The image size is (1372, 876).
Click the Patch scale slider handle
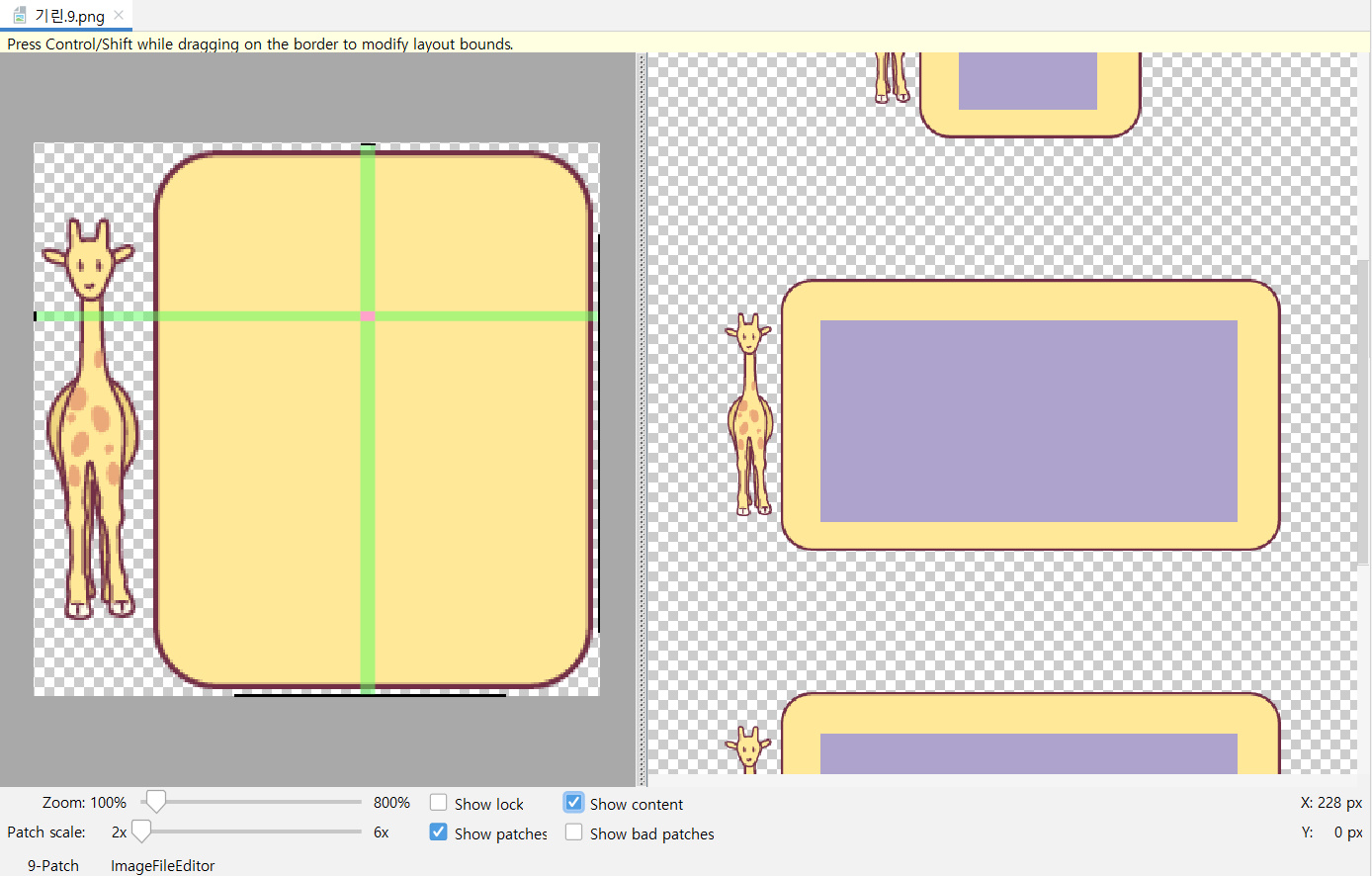pos(141,832)
